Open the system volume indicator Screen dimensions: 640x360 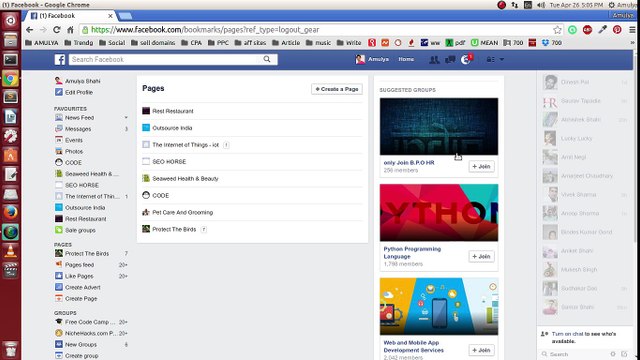[x=541, y=5]
